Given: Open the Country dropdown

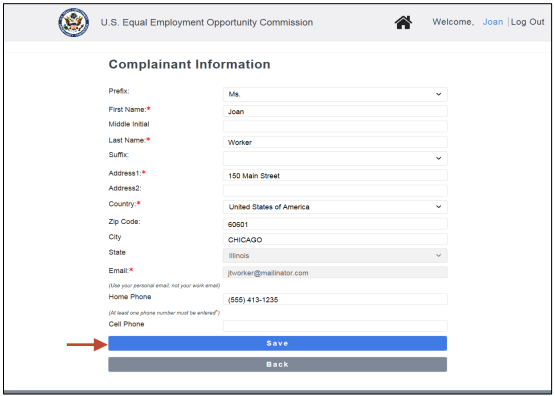Looking at the screenshot, I should tap(335, 207).
